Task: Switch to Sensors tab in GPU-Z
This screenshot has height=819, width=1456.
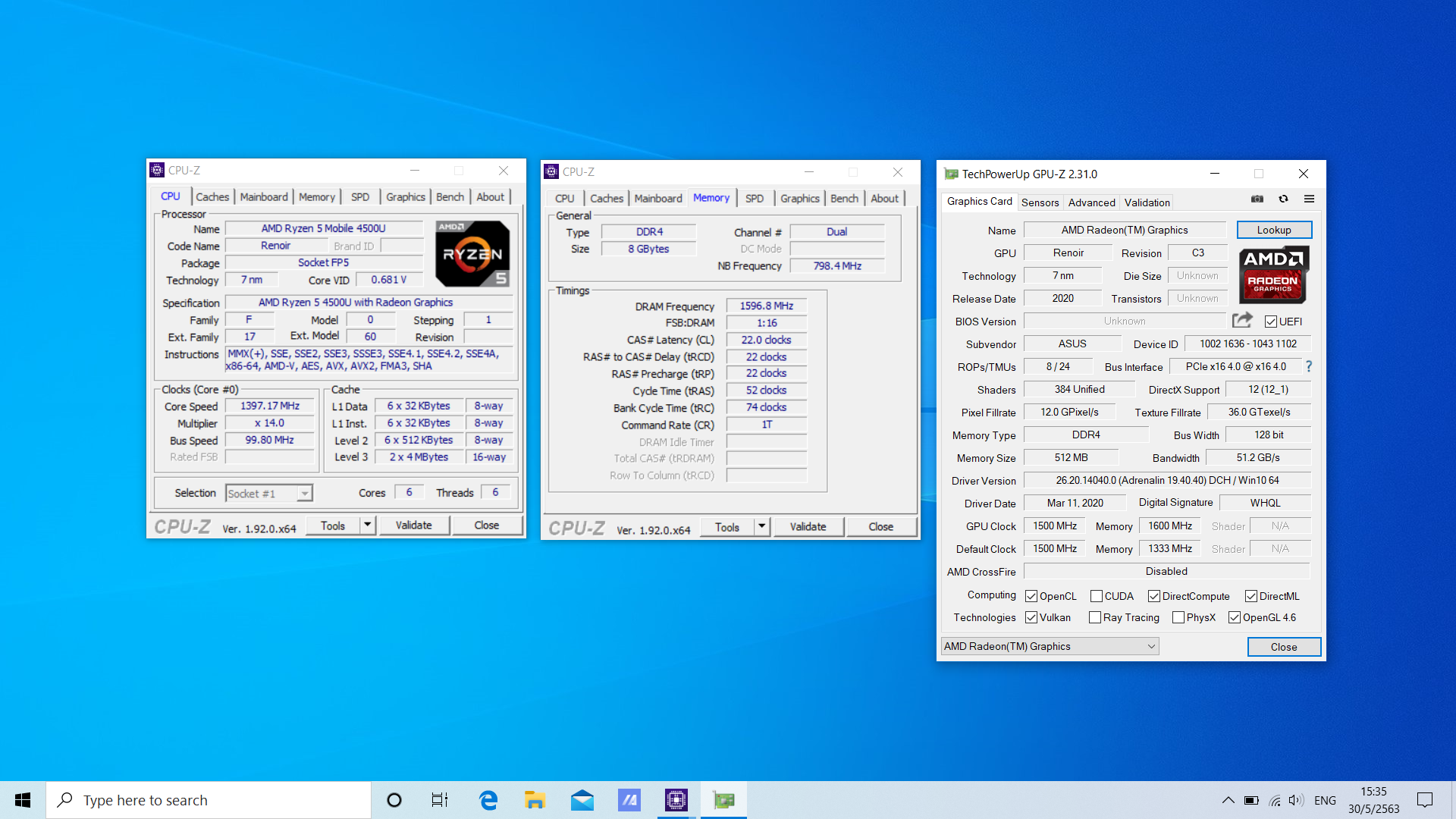Action: 1040,202
